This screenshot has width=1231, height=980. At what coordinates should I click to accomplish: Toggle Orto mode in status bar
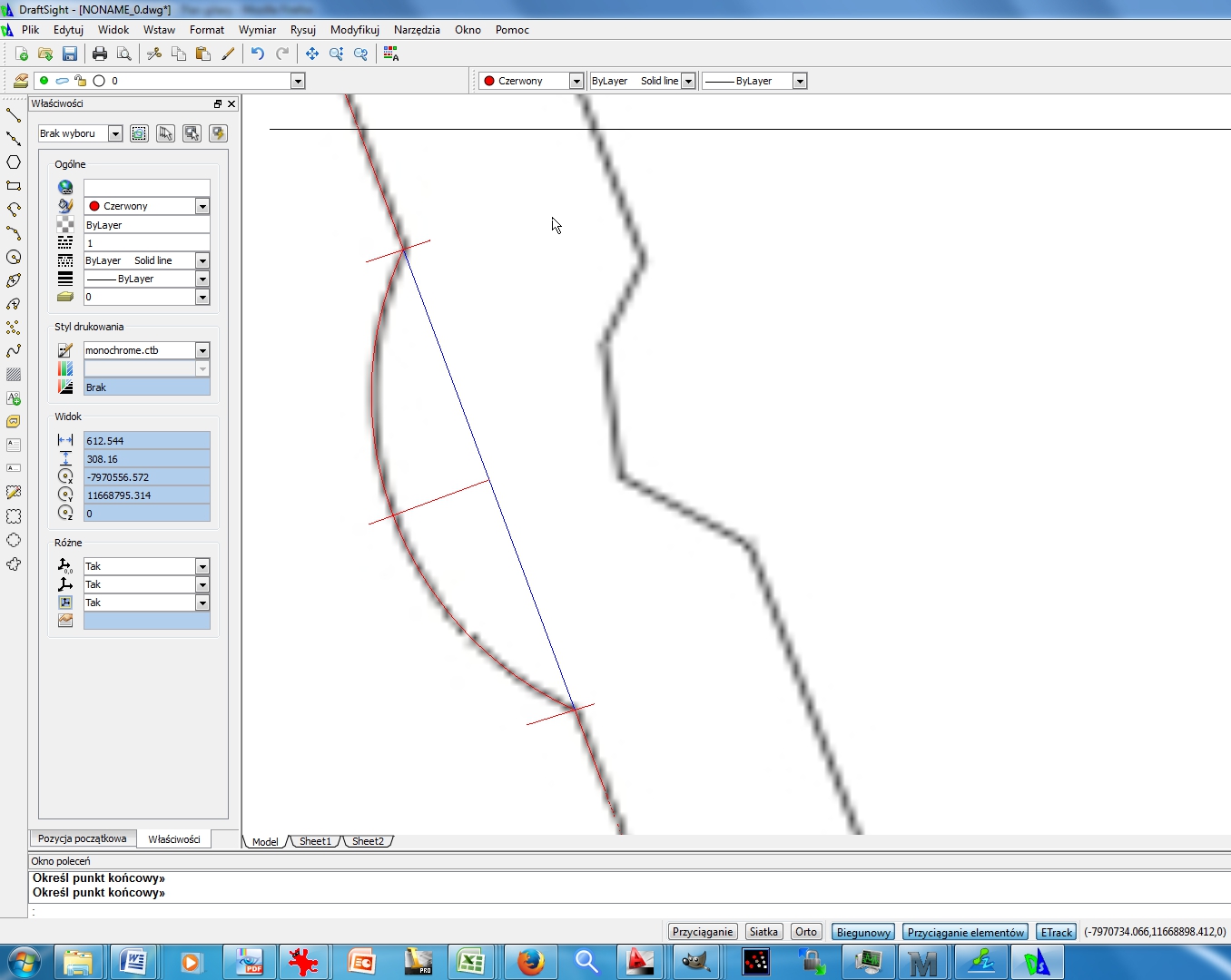click(x=805, y=932)
